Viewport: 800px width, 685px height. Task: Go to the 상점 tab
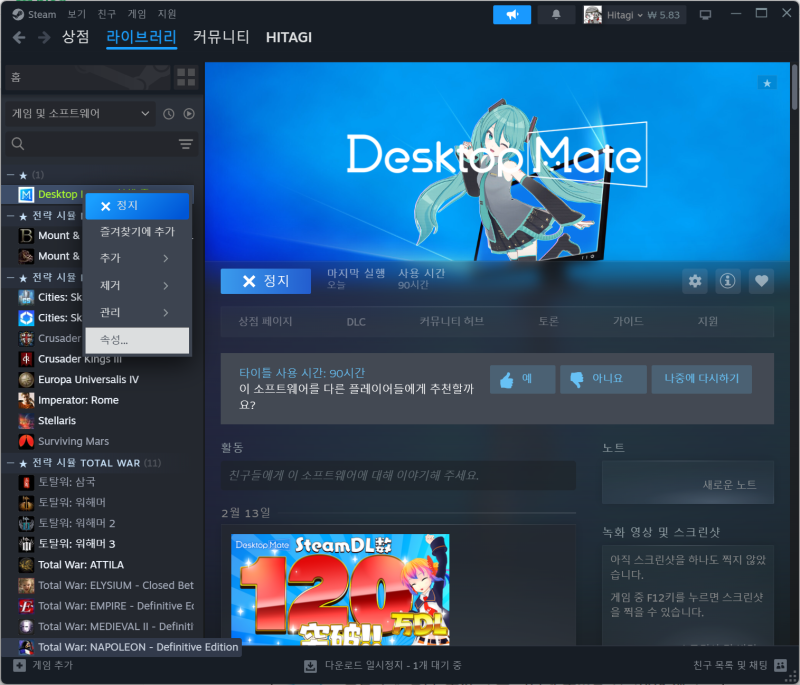(x=76, y=37)
